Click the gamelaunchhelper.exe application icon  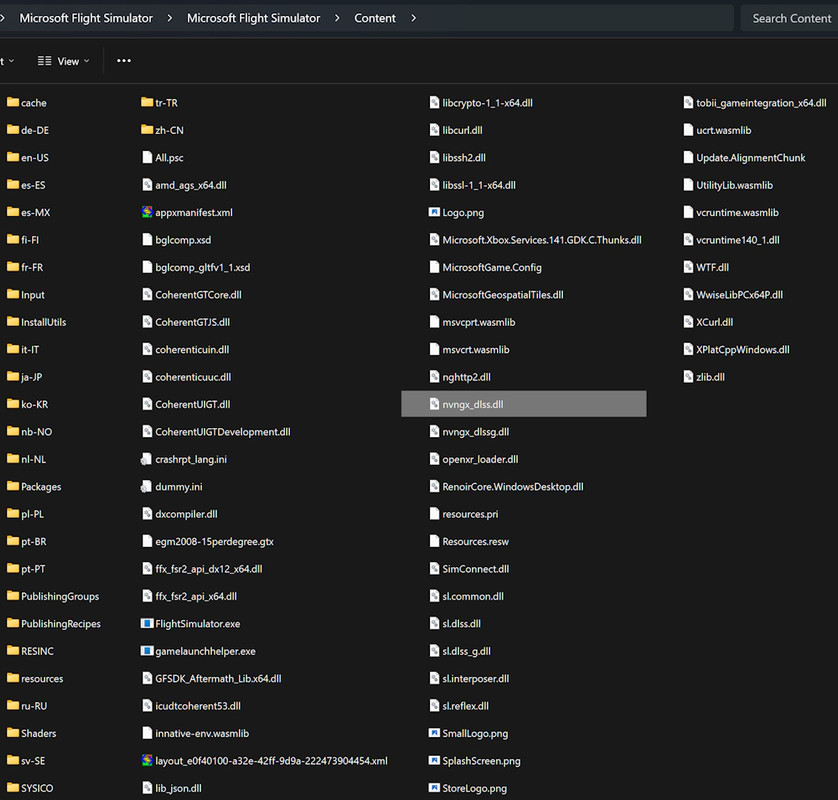[x=147, y=650]
